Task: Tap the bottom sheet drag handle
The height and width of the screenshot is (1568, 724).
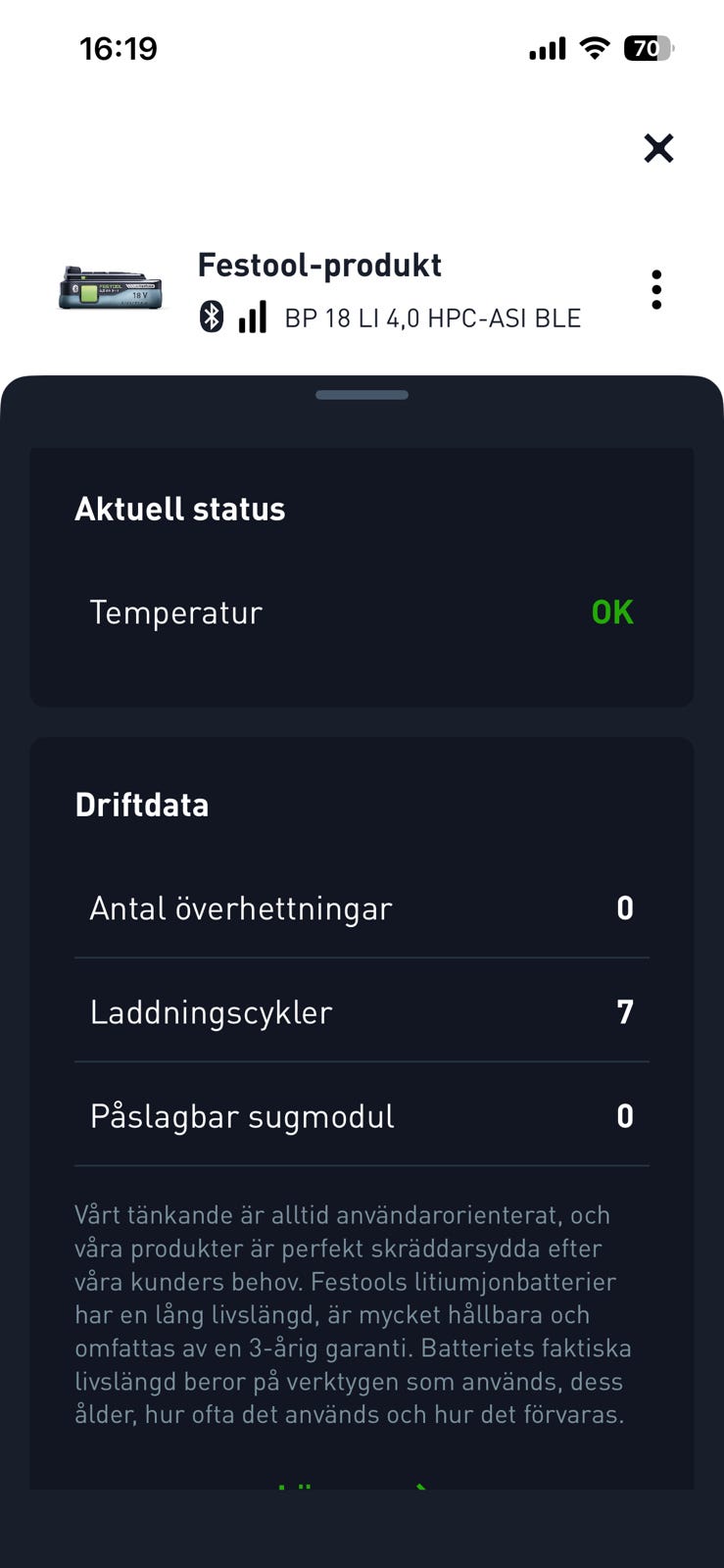Action: coord(362,395)
